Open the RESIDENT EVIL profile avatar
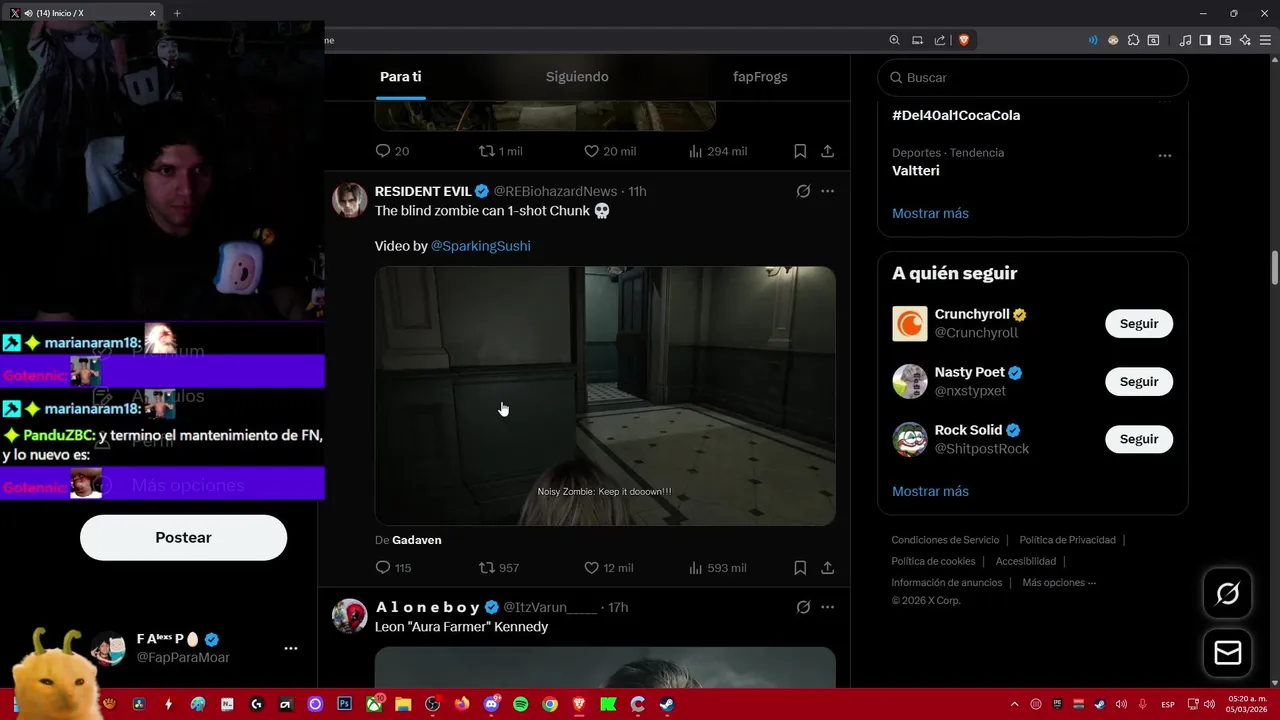This screenshot has height=720, width=1280. 350,200
